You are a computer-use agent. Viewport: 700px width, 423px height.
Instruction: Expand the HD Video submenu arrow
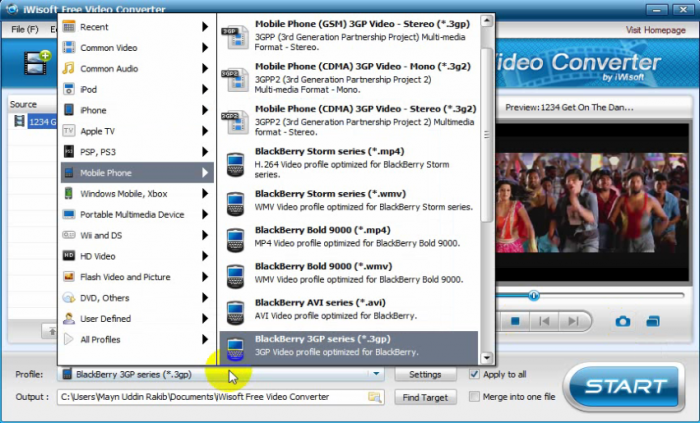pyautogui.click(x=205, y=256)
